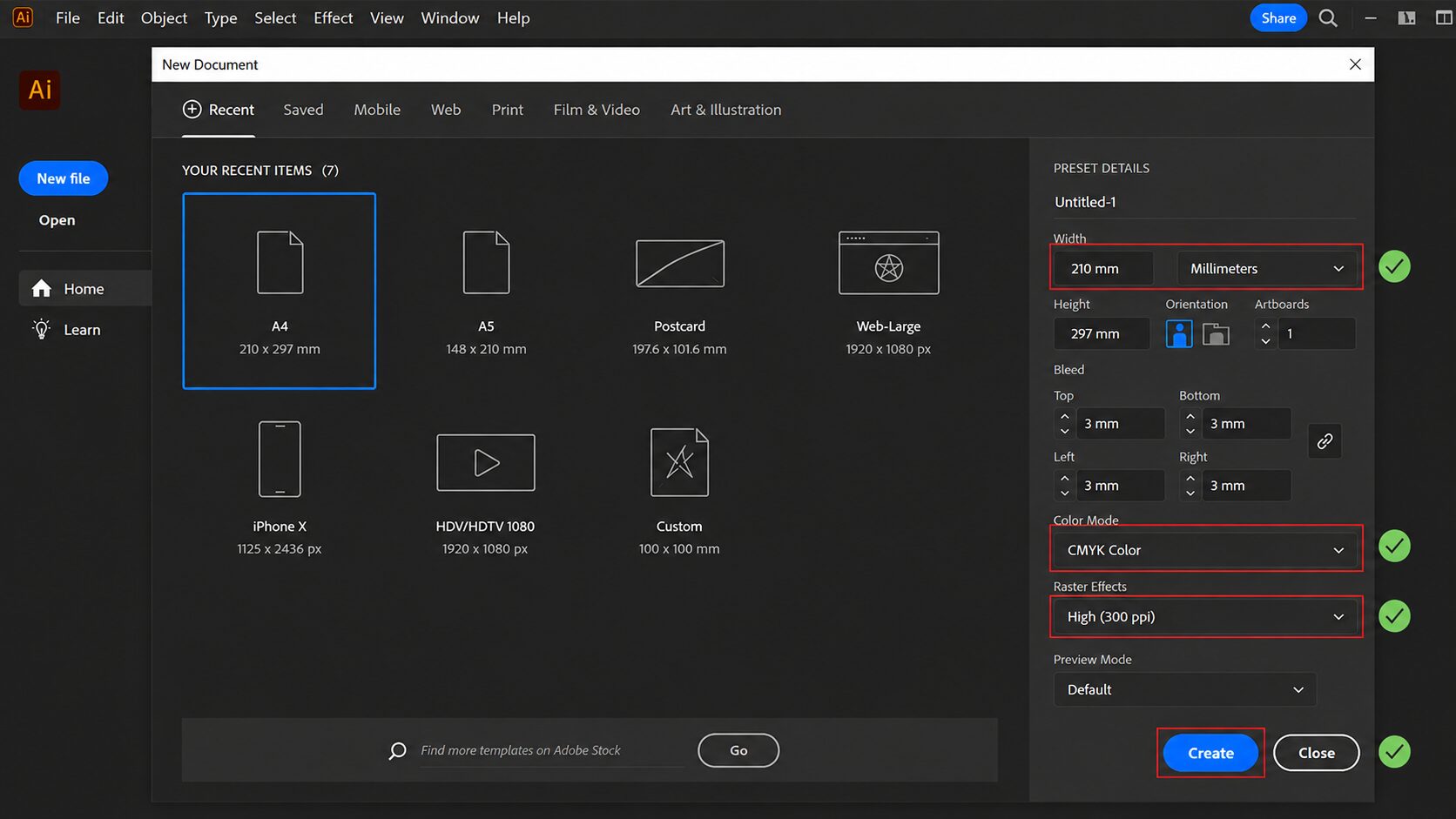Open the CMYK Color mode dropdown

point(1205,550)
